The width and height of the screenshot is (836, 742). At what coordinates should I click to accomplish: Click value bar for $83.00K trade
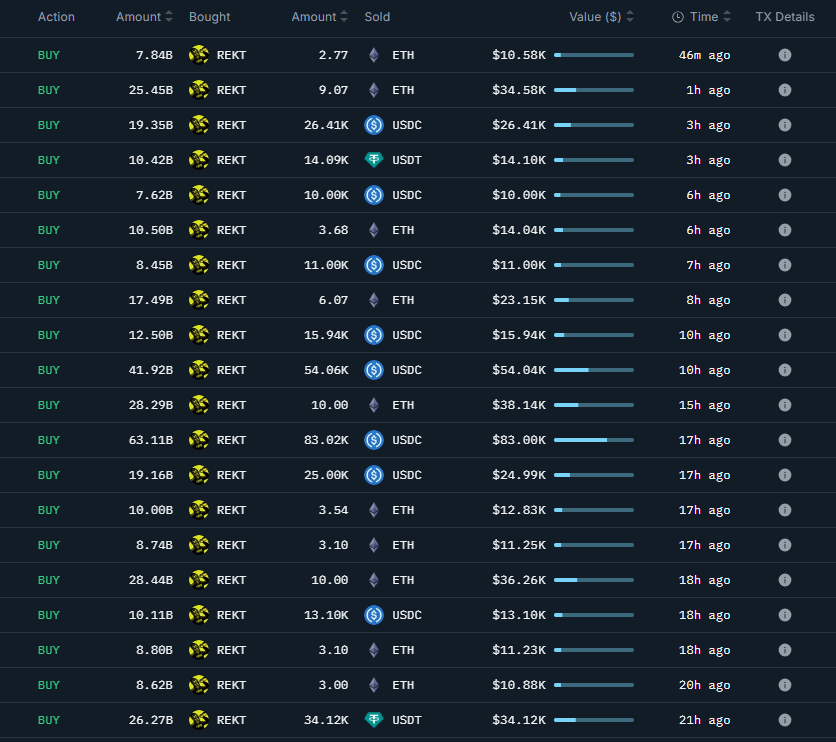(x=594, y=440)
